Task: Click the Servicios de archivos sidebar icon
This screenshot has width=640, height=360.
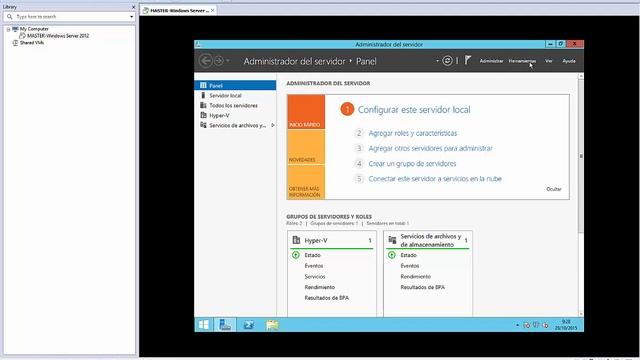Action: pos(203,125)
